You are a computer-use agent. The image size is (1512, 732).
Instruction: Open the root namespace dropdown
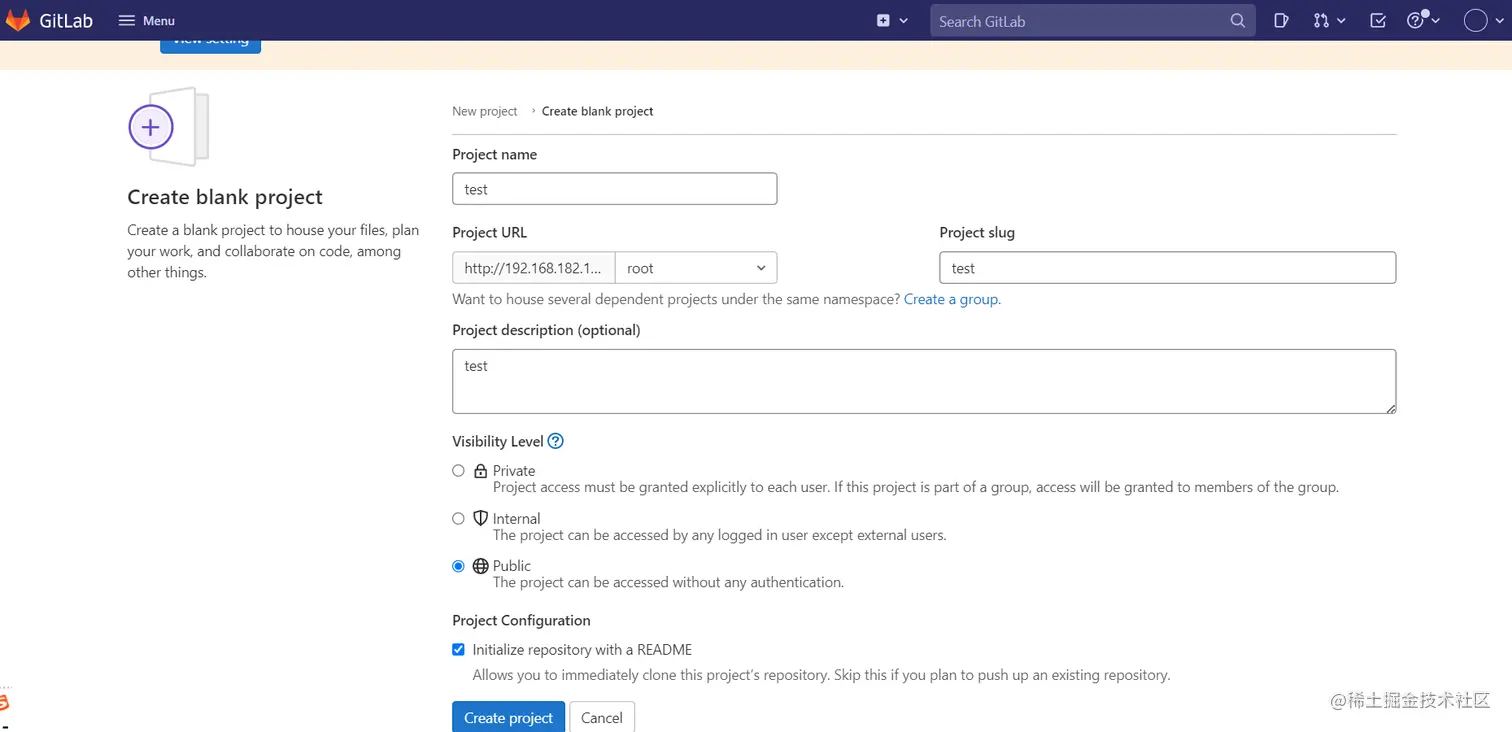pyautogui.click(x=696, y=268)
